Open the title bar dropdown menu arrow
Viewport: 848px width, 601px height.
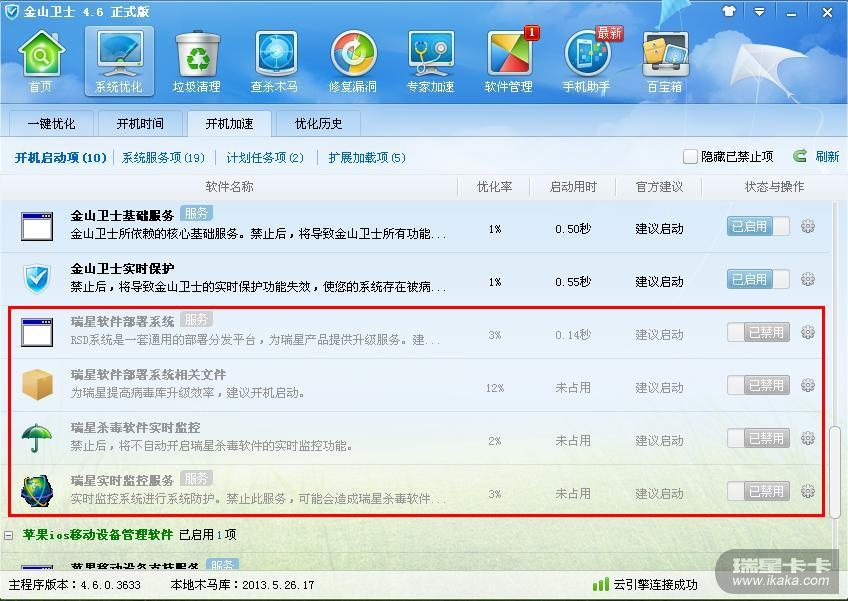click(x=759, y=11)
